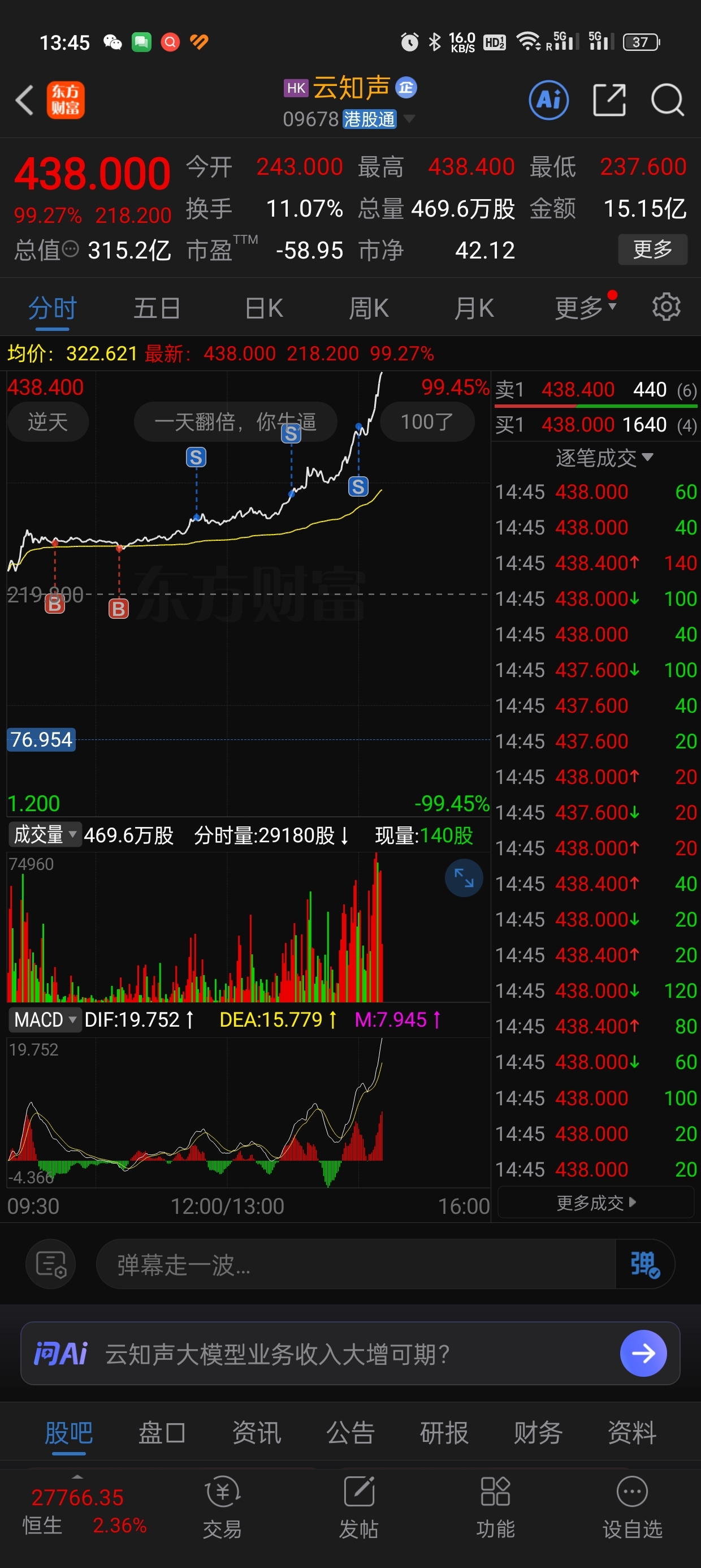
Task: Tap the back arrow icon
Action: 24,100
